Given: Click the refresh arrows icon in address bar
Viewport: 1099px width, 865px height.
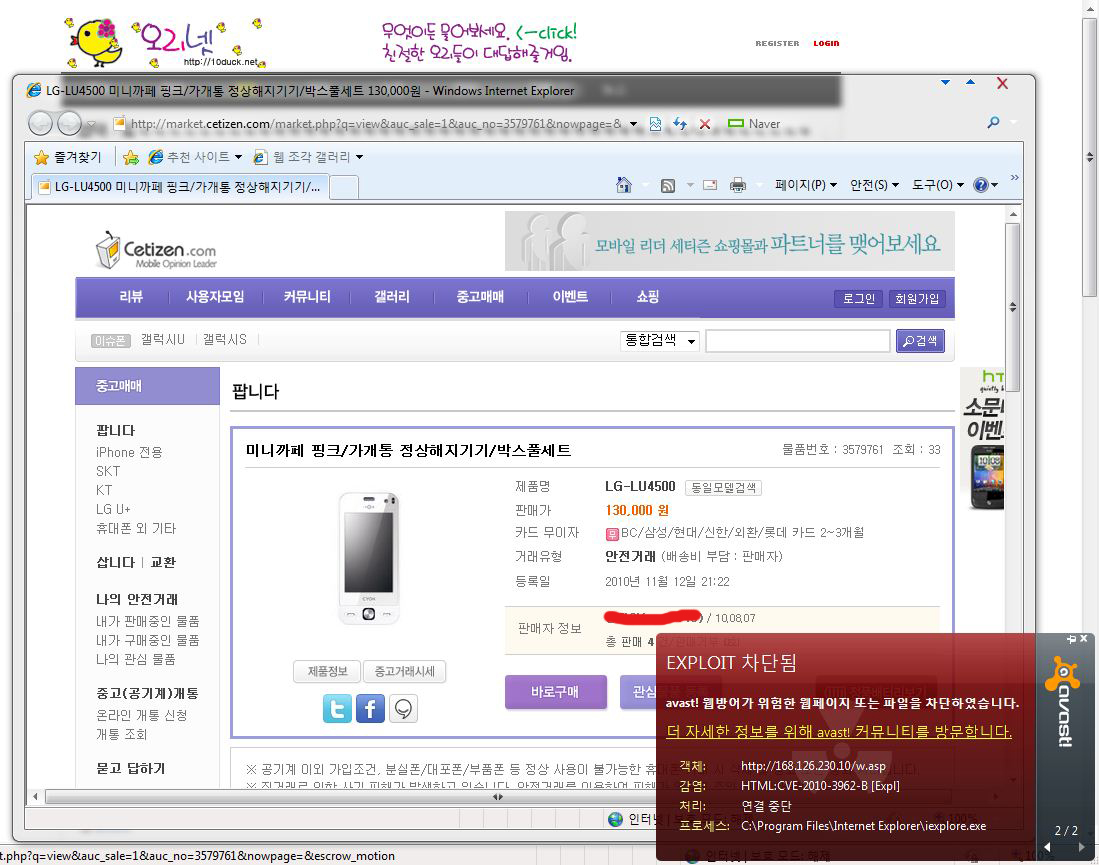Looking at the screenshot, I should tap(680, 124).
